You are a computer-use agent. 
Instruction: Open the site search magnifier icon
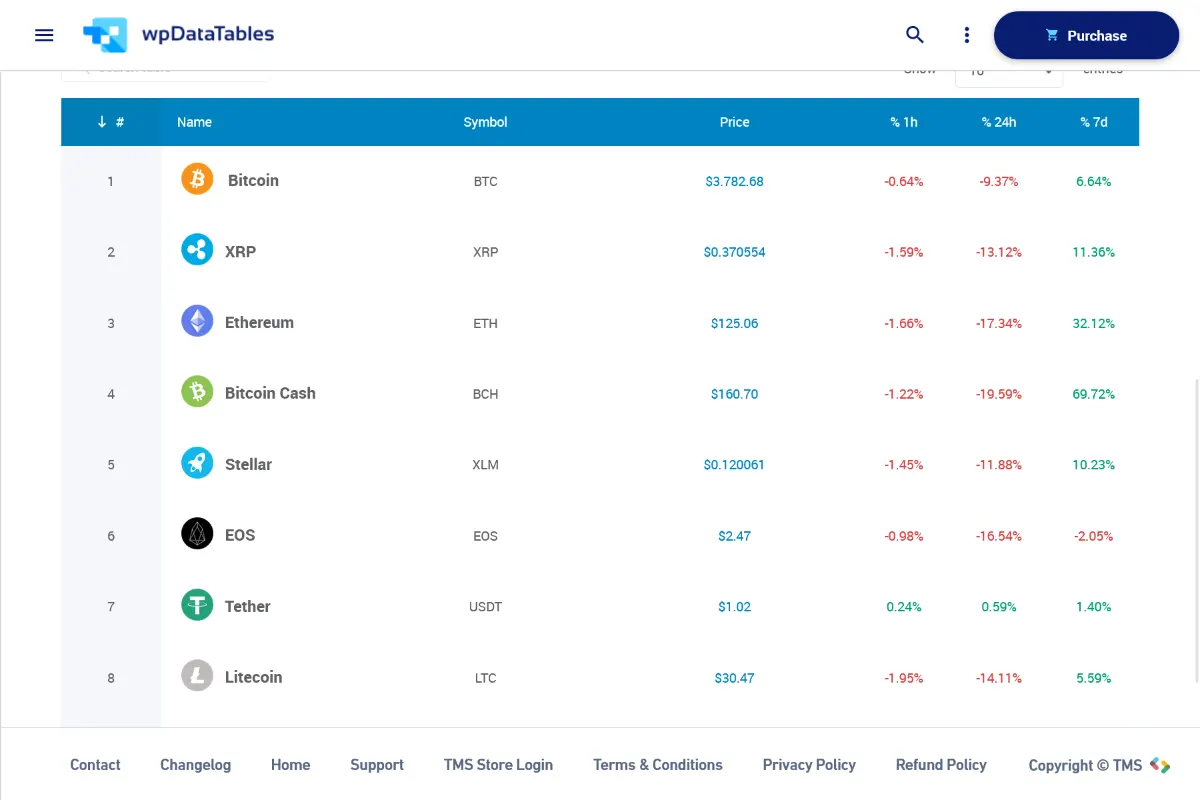914,35
